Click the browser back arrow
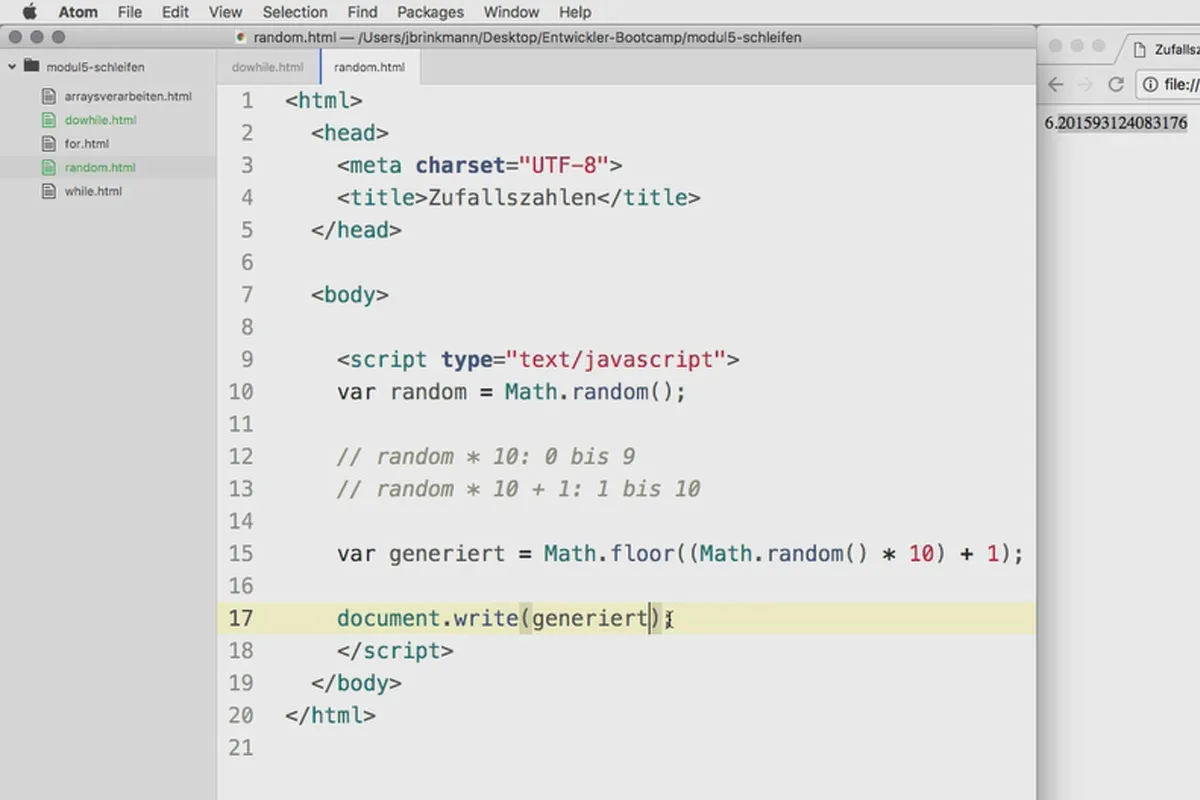Viewport: 1200px width, 800px height. pyautogui.click(x=1056, y=85)
